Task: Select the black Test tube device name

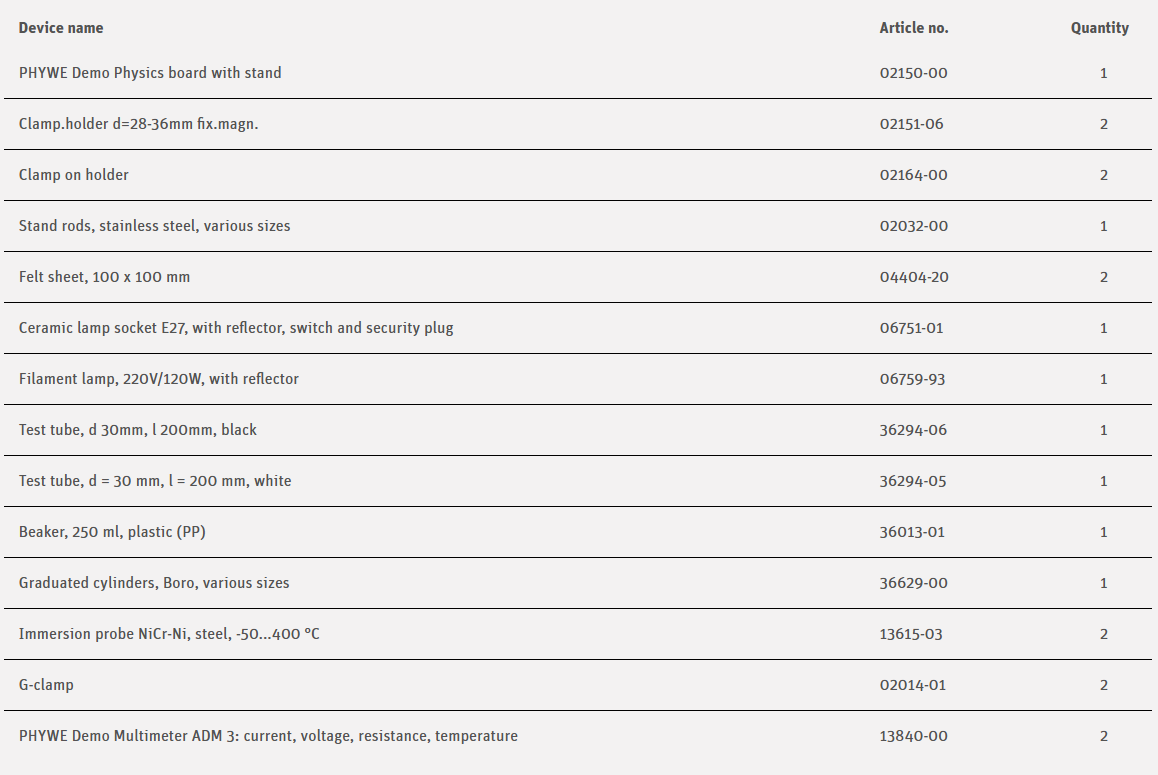Action: pos(138,430)
